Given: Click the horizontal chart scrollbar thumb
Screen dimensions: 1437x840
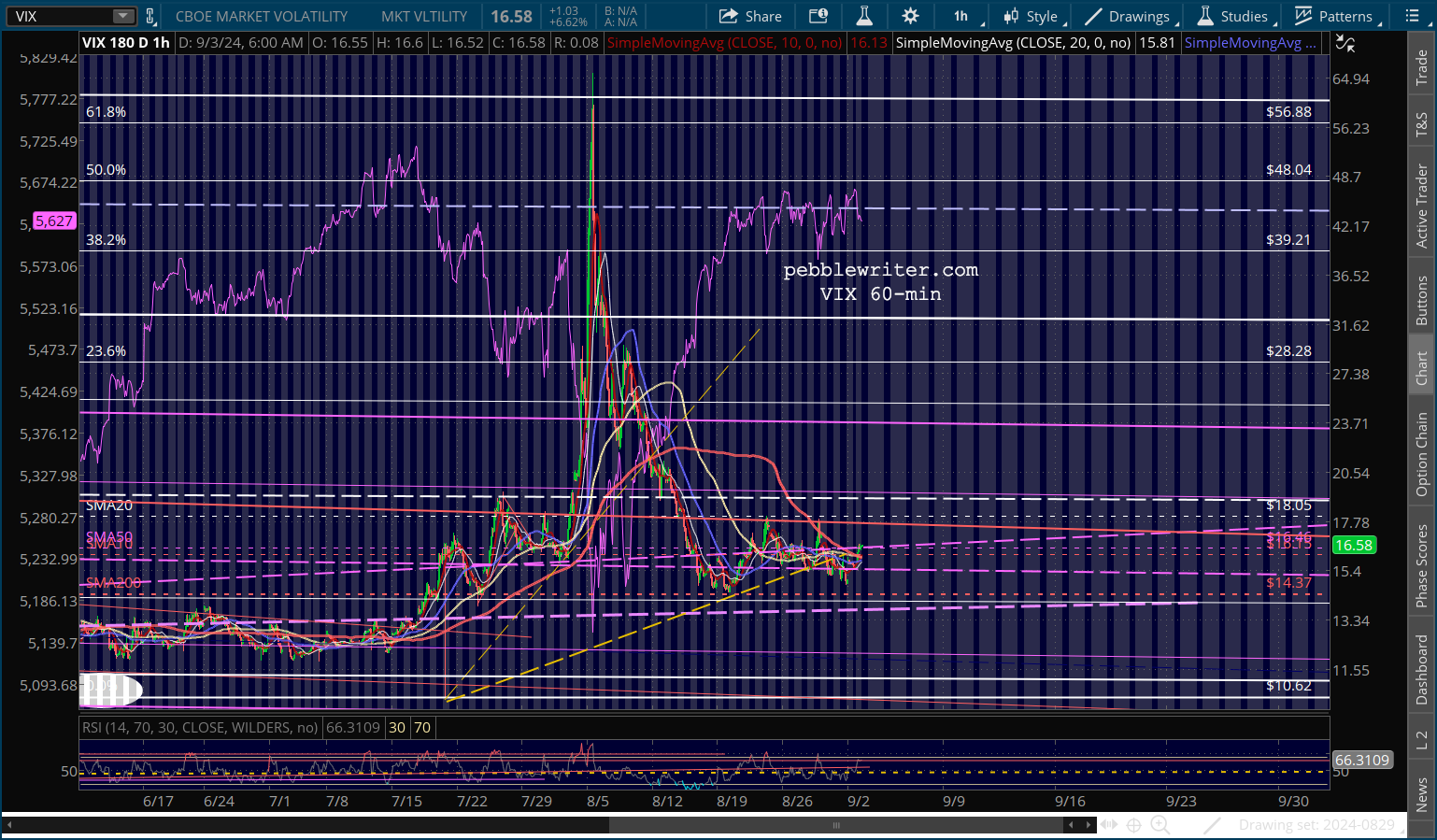Looking at the screenshot, I should point(836,825).
